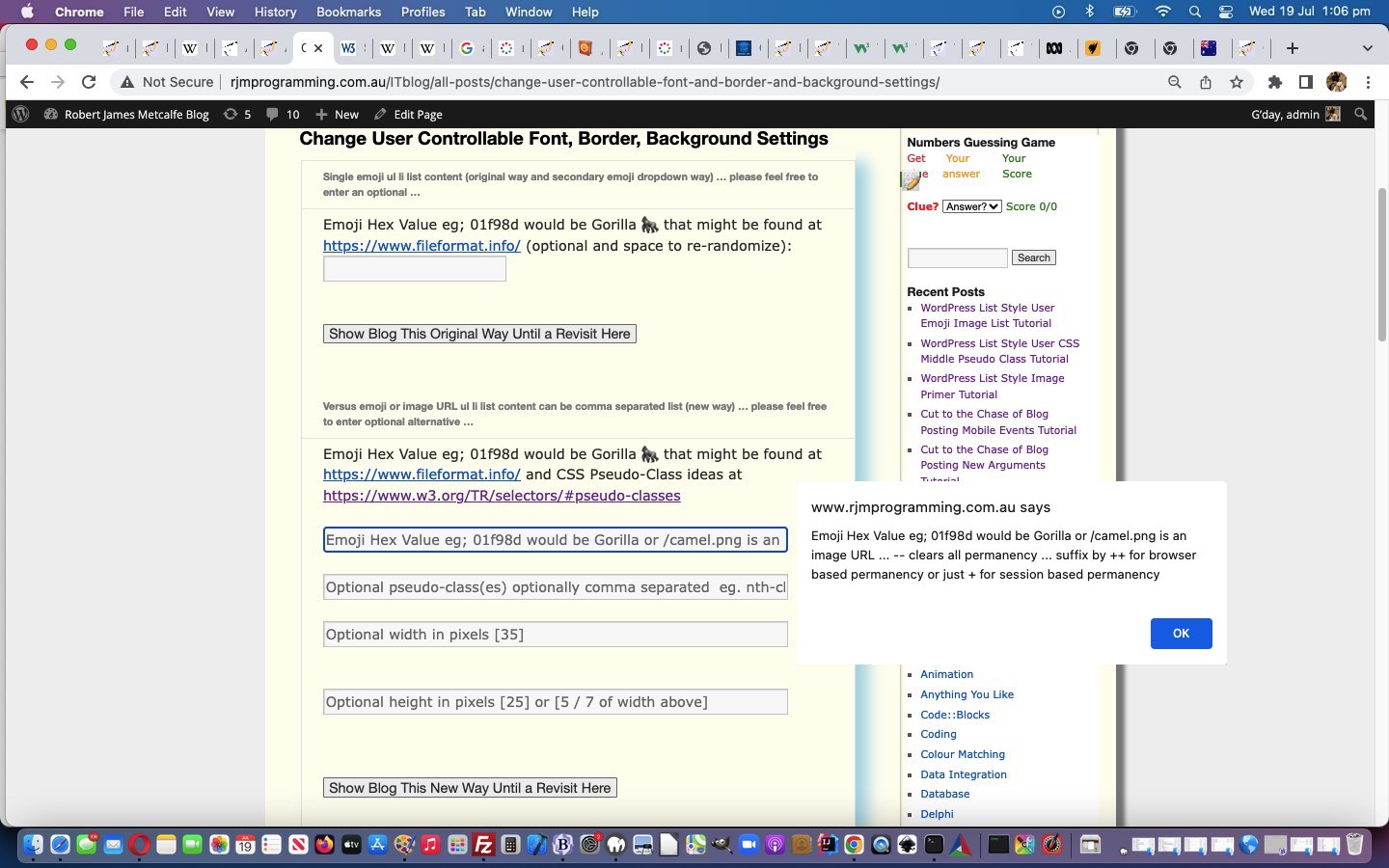Click the pencil notepad image in sidebar
The image size is (1389, 868).
click(911, 180)
